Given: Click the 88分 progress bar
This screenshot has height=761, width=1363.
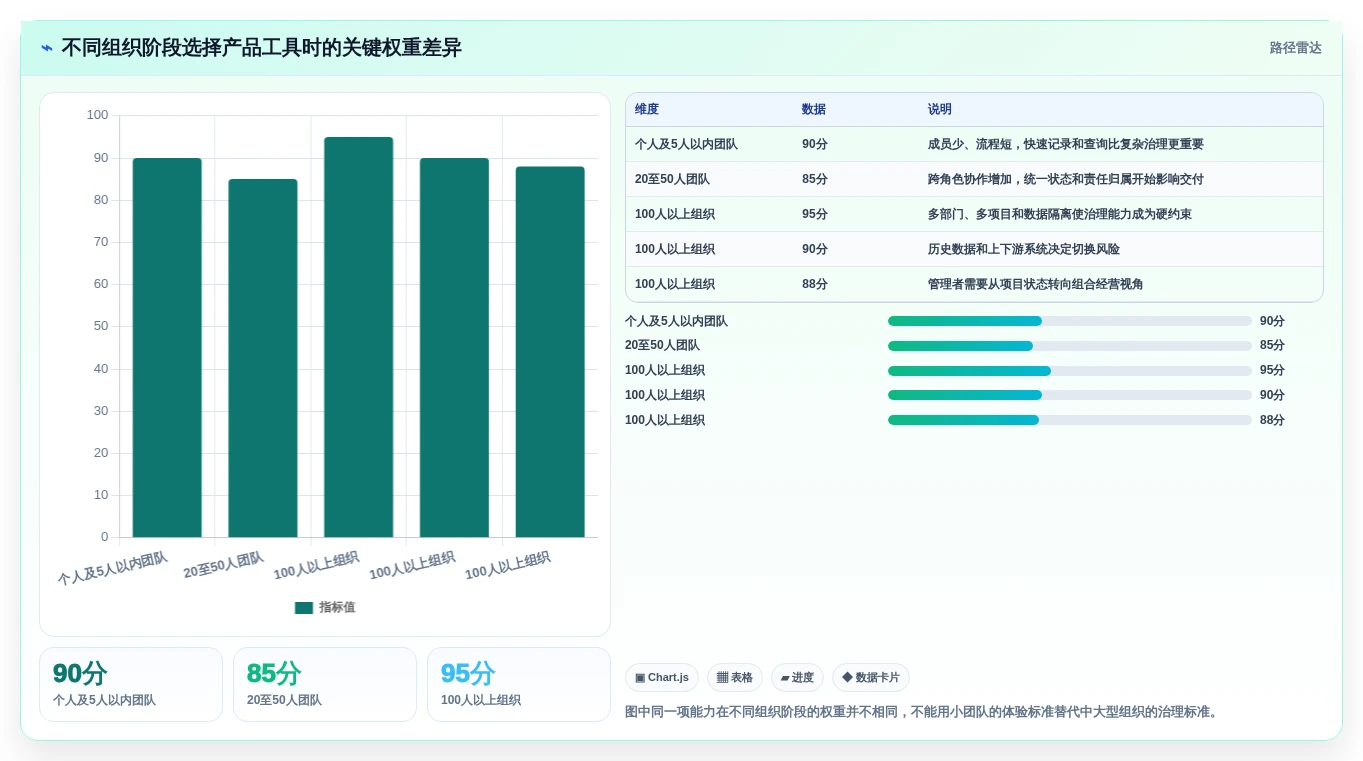Looking at the screenshot, I should coord(1070,420).
